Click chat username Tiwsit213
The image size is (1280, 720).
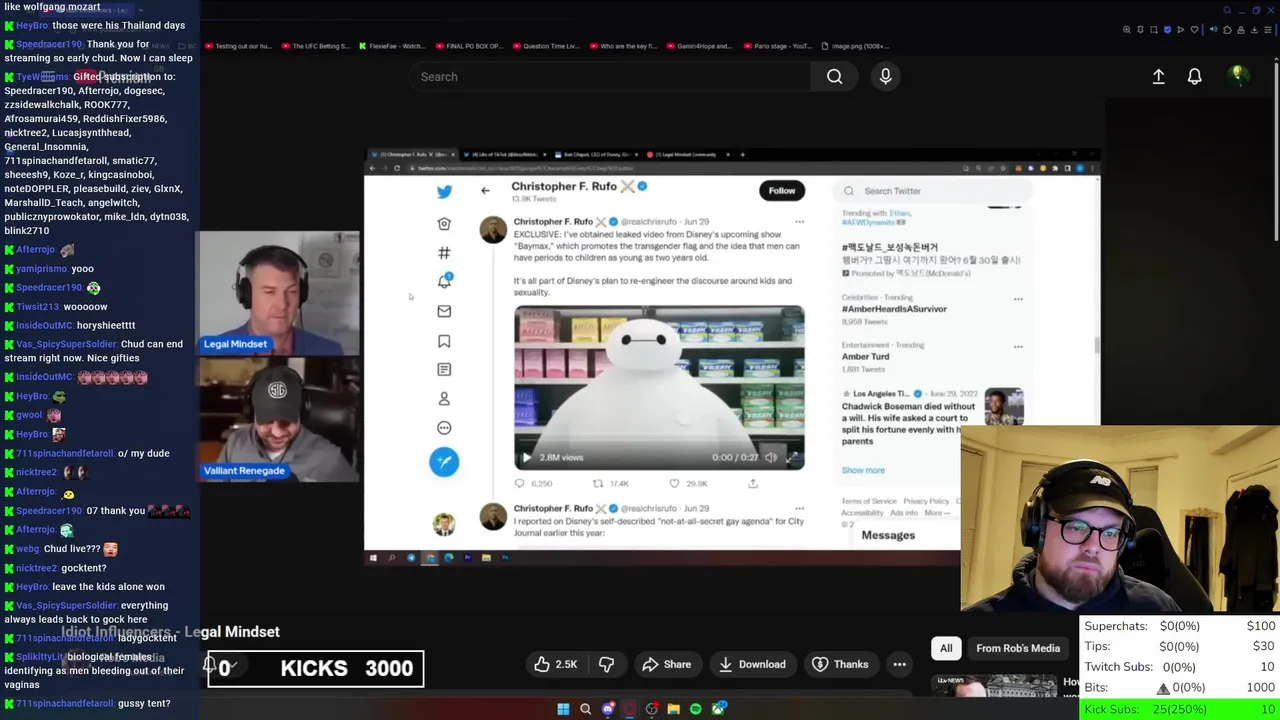tap(38, 306)
